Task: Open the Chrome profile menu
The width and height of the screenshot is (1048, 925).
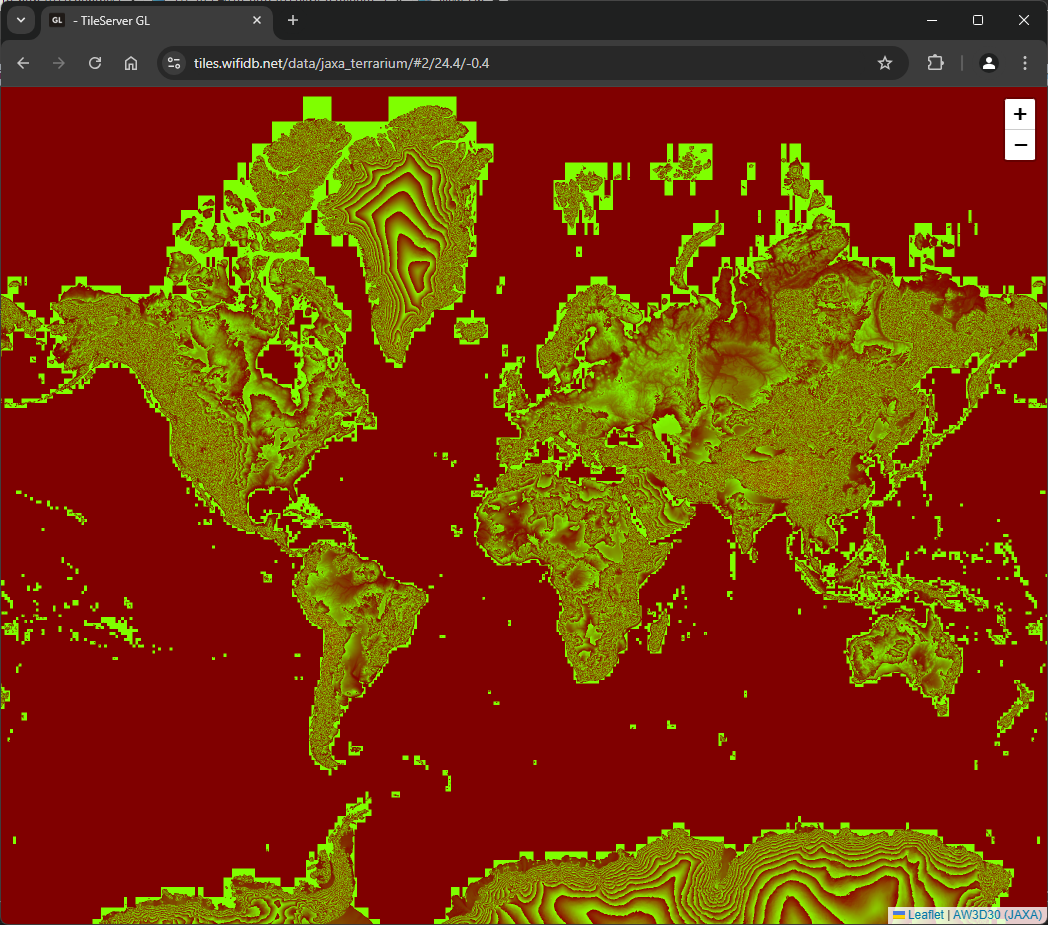Action: (x=988, y=63)
